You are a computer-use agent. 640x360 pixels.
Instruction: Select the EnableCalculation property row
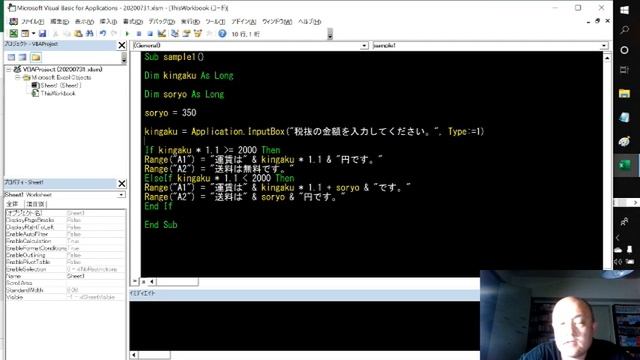65,241
